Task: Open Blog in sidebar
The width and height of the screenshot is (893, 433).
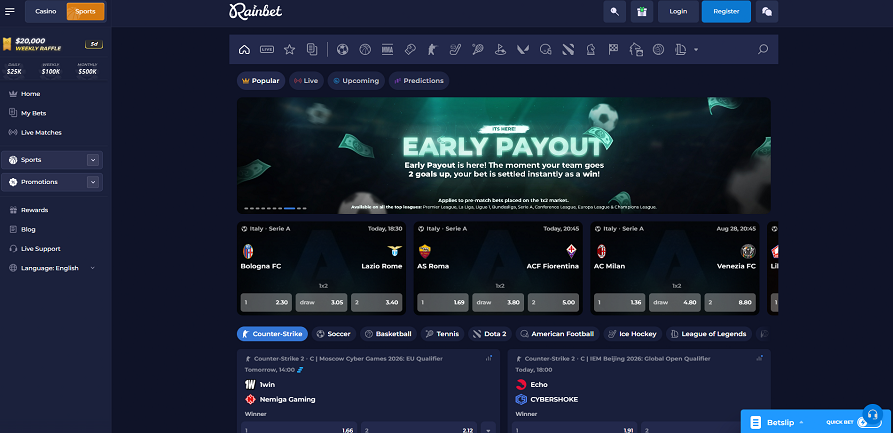Action: (28, 230)
